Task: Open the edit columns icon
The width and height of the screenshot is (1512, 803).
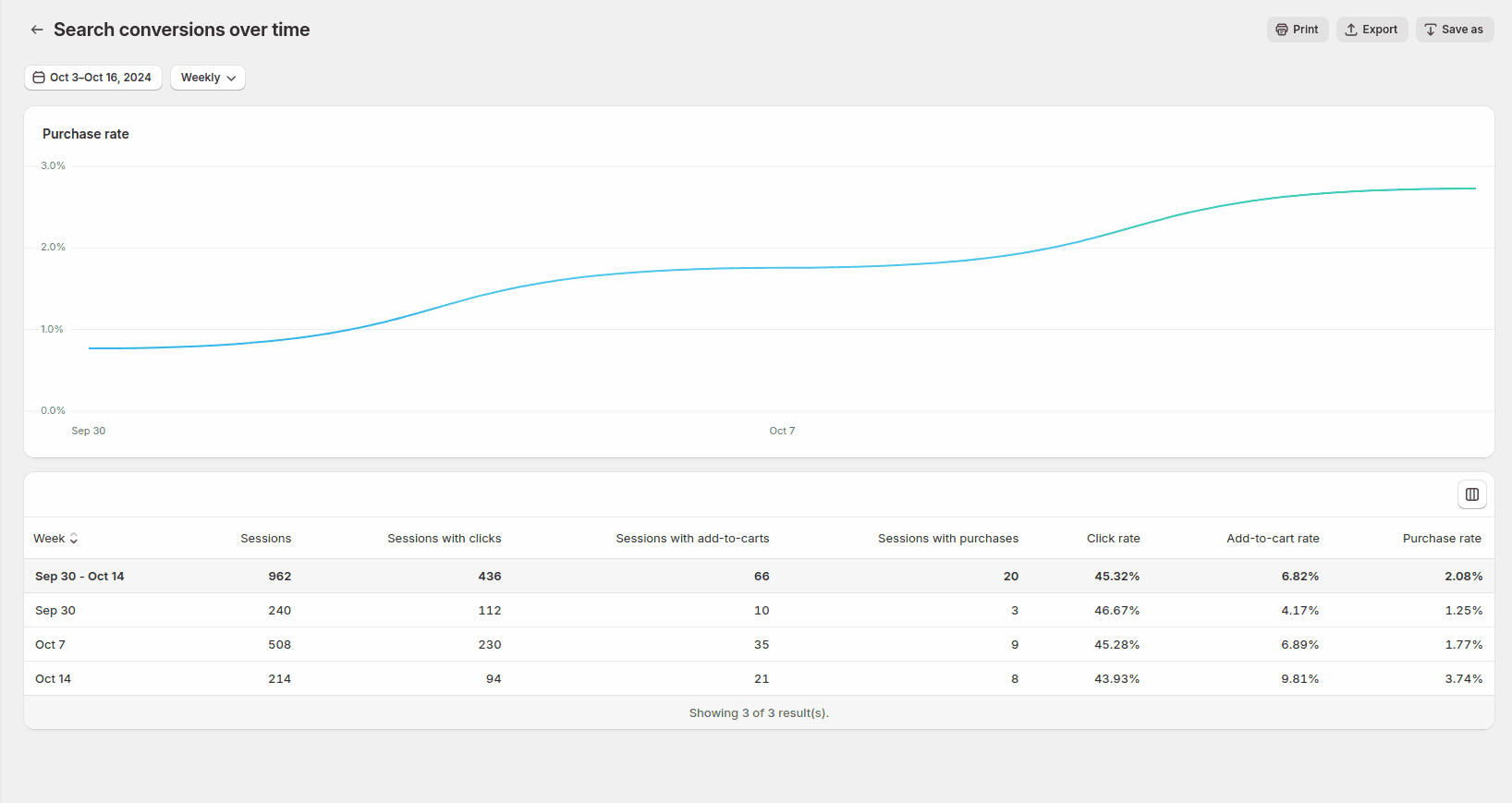Action: coord(1471,494)
